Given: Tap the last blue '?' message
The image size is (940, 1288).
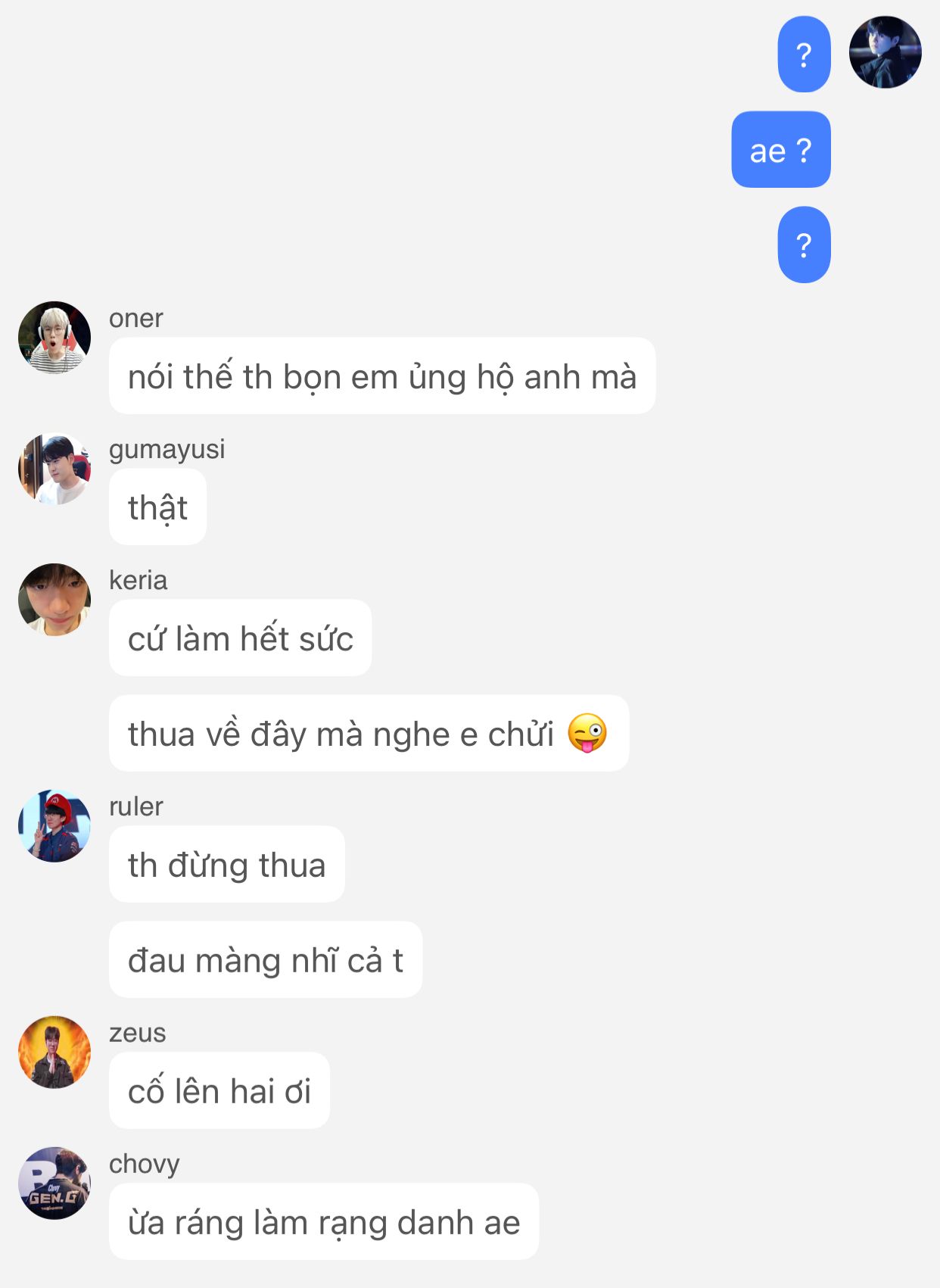Looking at the screenshot, I should [x=805, y=245].
